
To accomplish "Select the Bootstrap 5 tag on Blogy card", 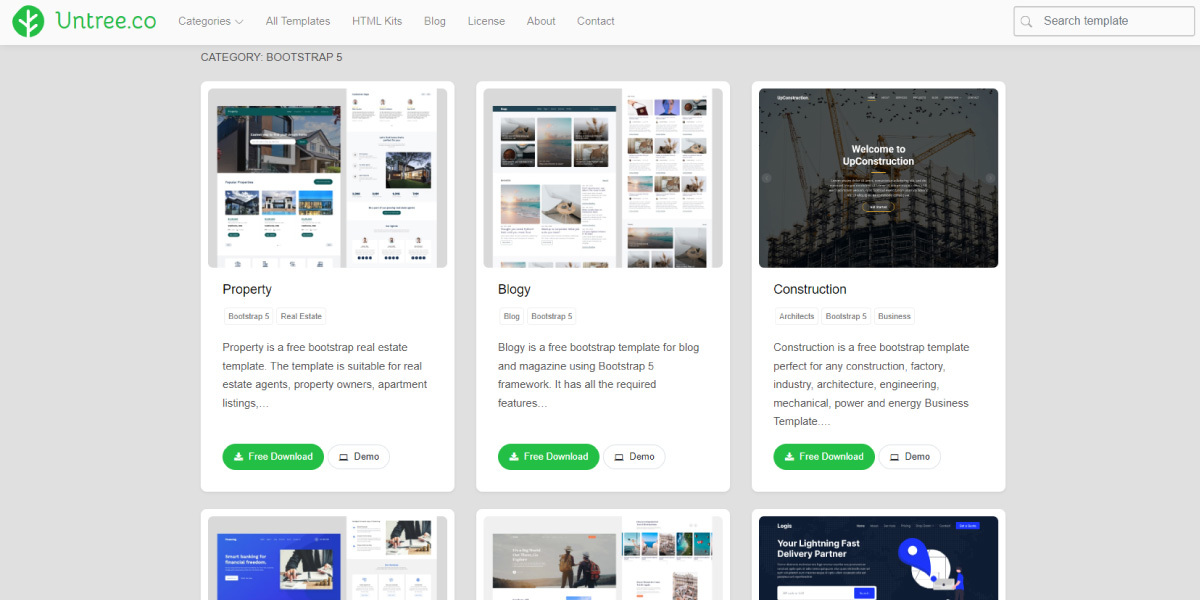I will (552, 316).
